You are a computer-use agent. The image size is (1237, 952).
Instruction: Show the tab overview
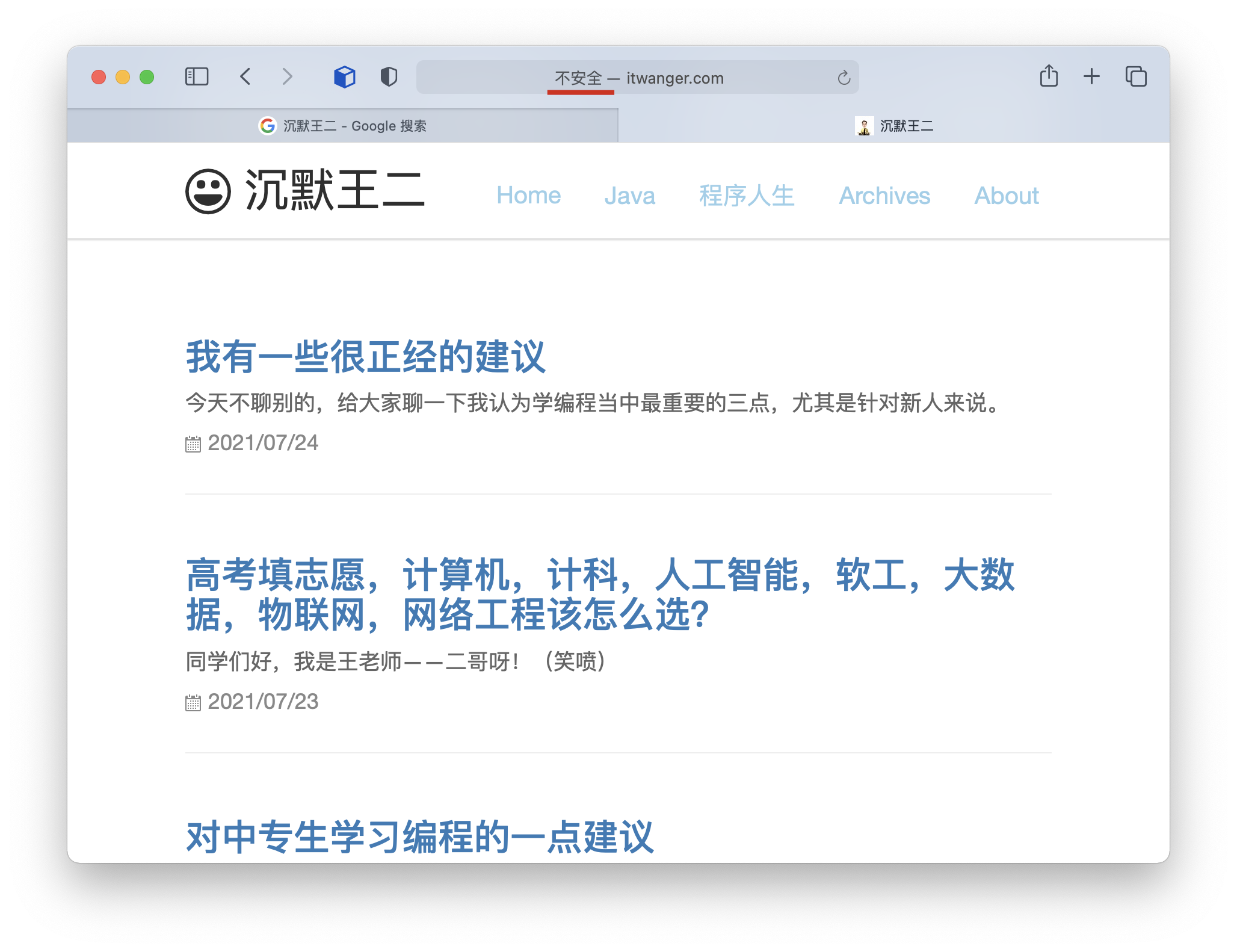click(1136, 76)
